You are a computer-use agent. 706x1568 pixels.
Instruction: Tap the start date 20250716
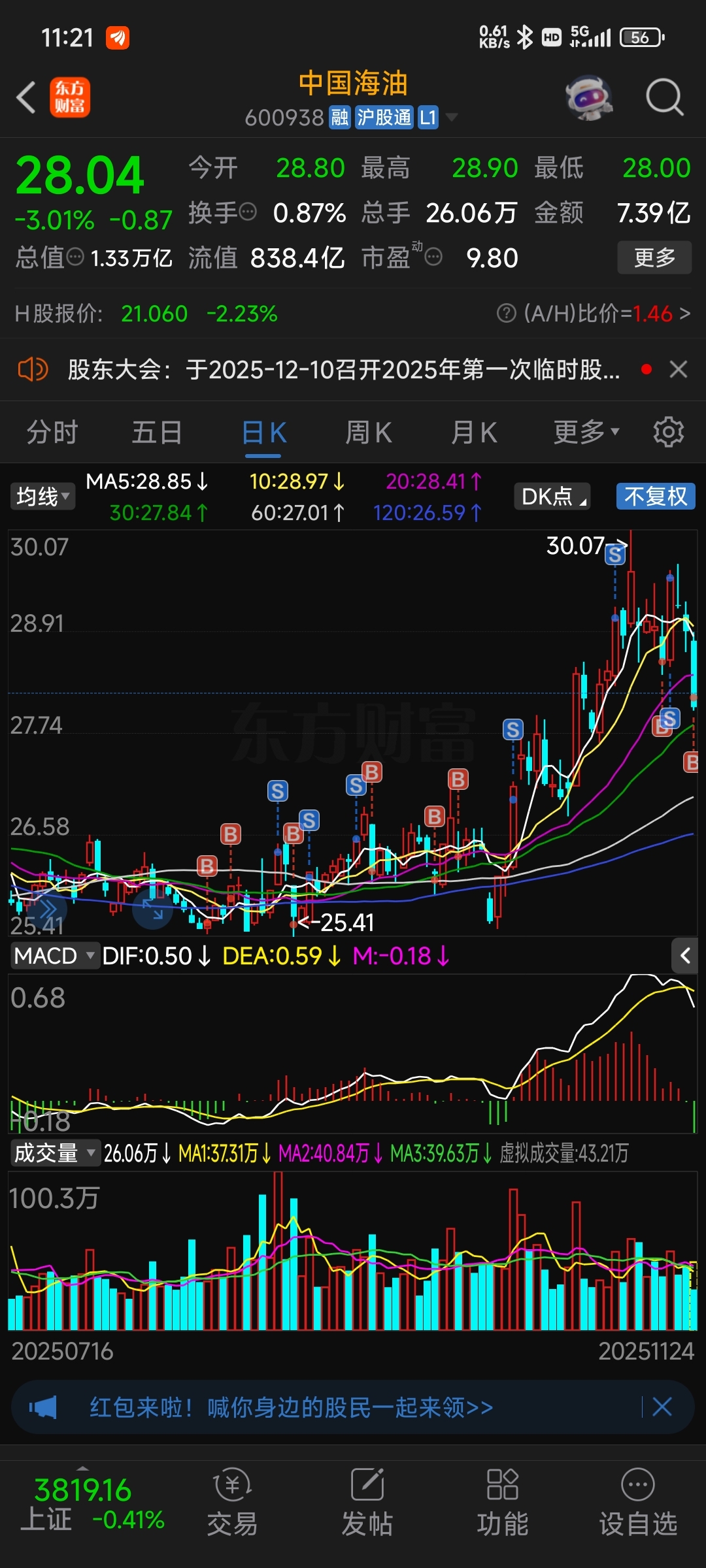(63, 1351)
